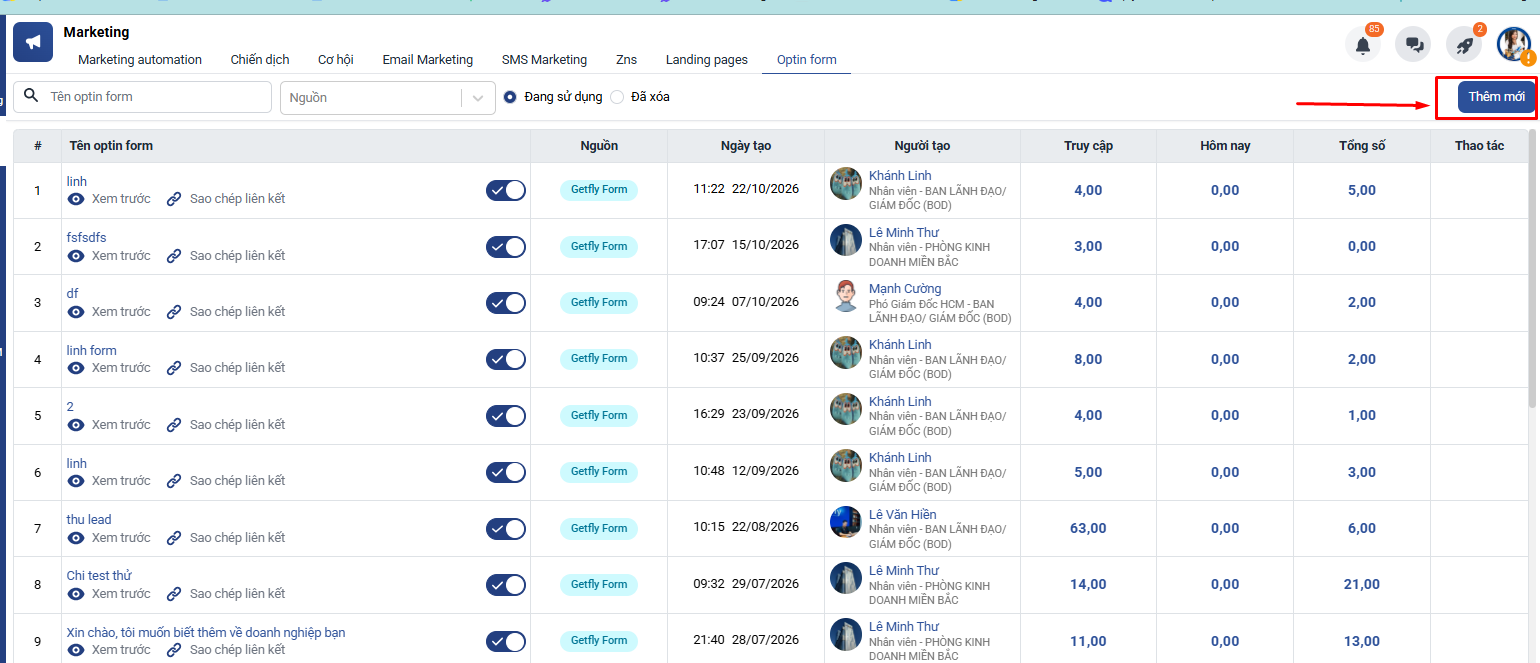Screen dimensions: 1540x663
Task: Click the link icon for 'Chi test thử'
Action: [x=174, y=594]
